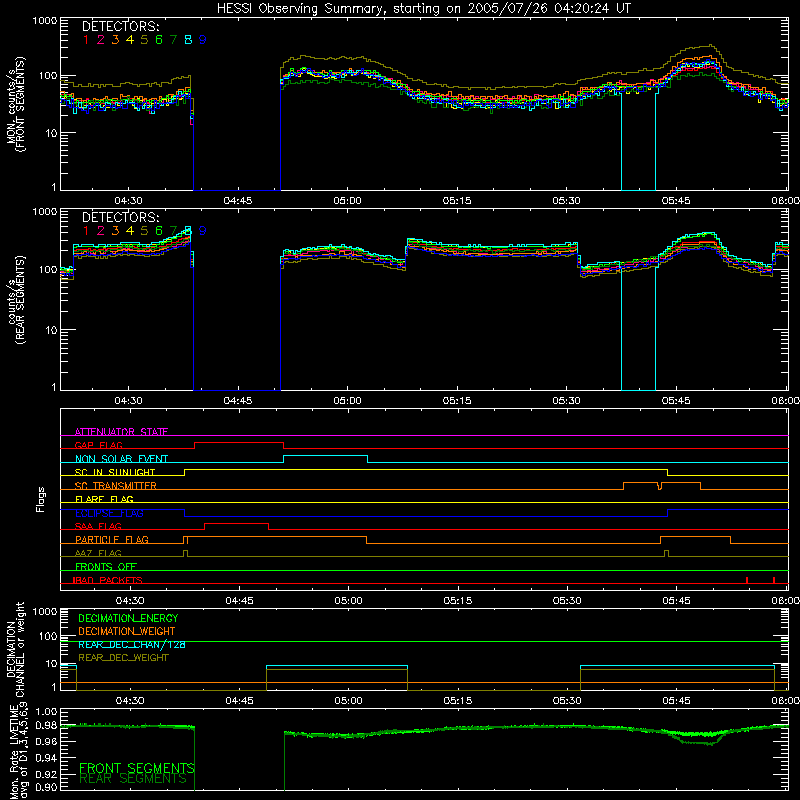Click the Flags vertical axis title
800x800 pixels.
tap(41, 499)
